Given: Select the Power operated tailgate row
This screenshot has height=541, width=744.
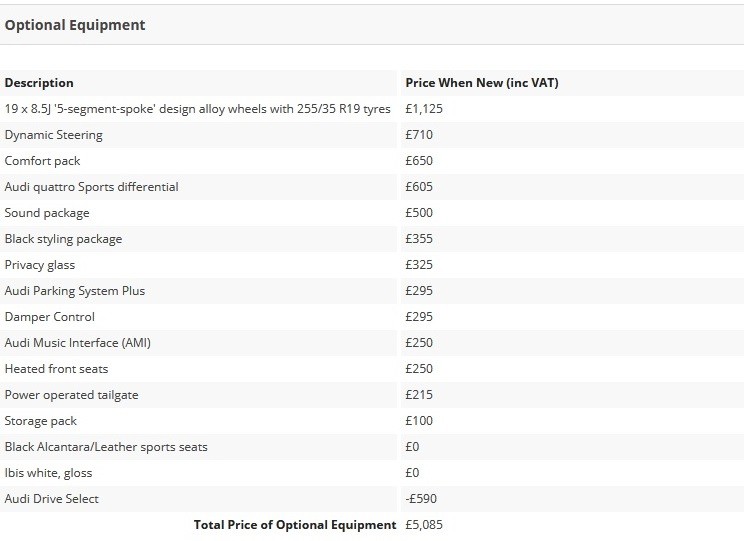Looking at the screenshot, I should click(x=372, y=395).
